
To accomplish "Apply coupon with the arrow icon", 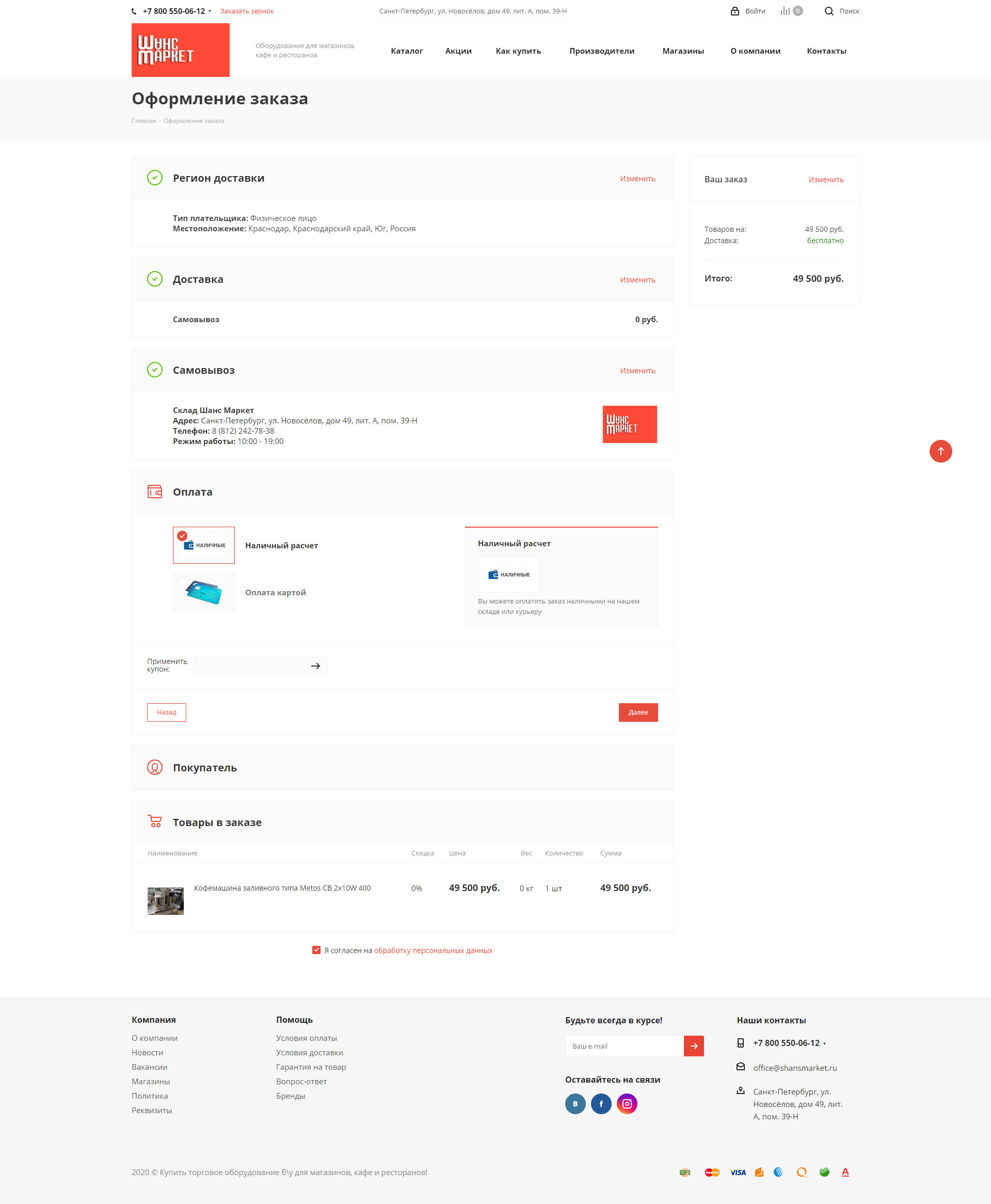I will pos(316,666).
